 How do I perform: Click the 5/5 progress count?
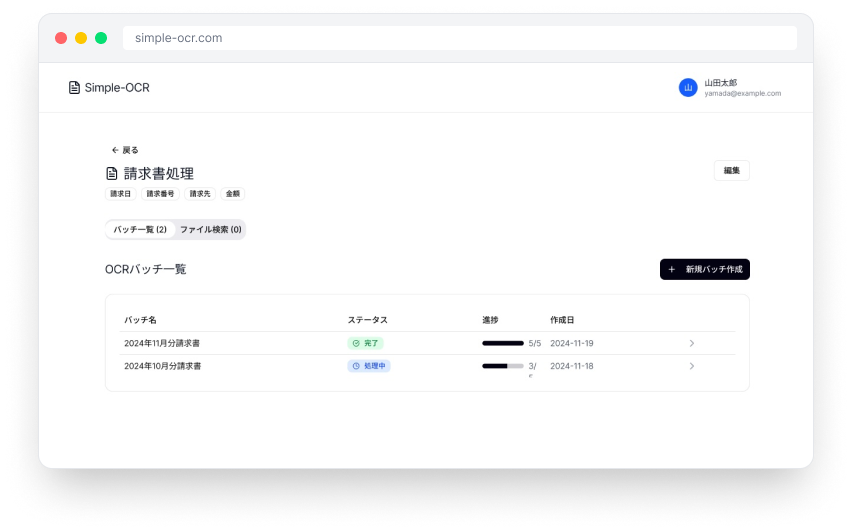coord(535,343)
